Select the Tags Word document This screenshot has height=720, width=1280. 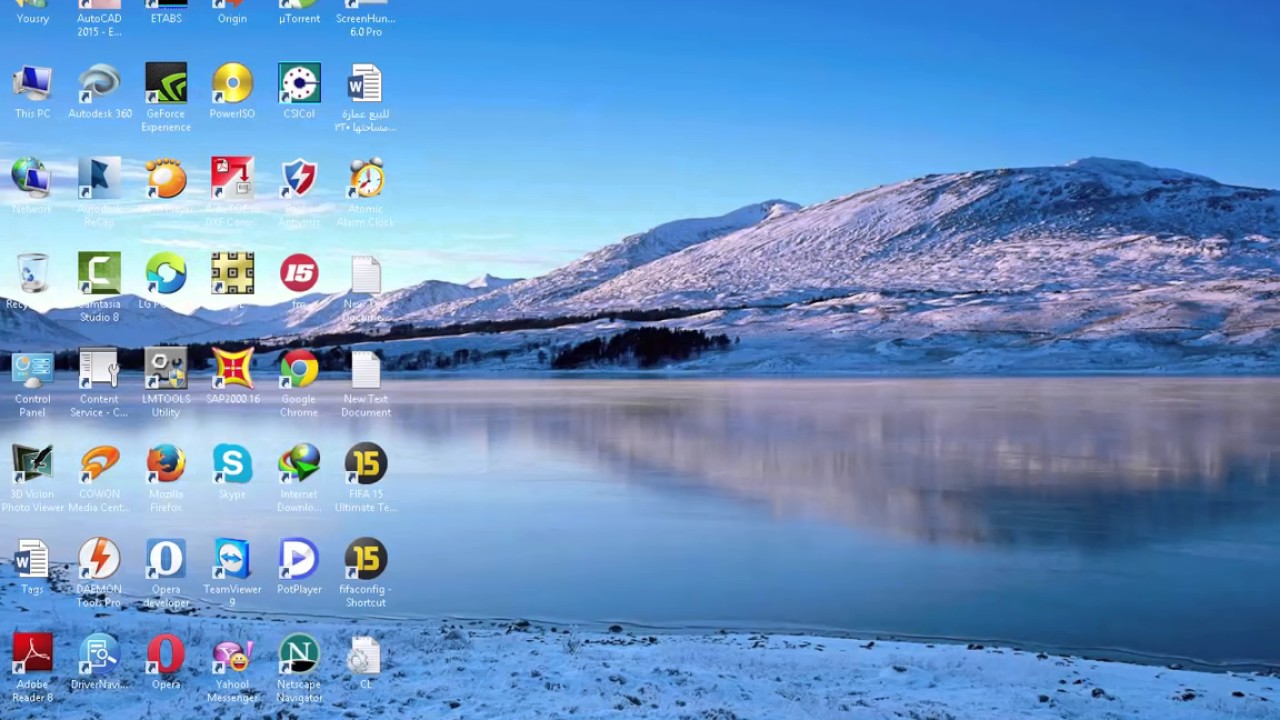click(32, 567)
